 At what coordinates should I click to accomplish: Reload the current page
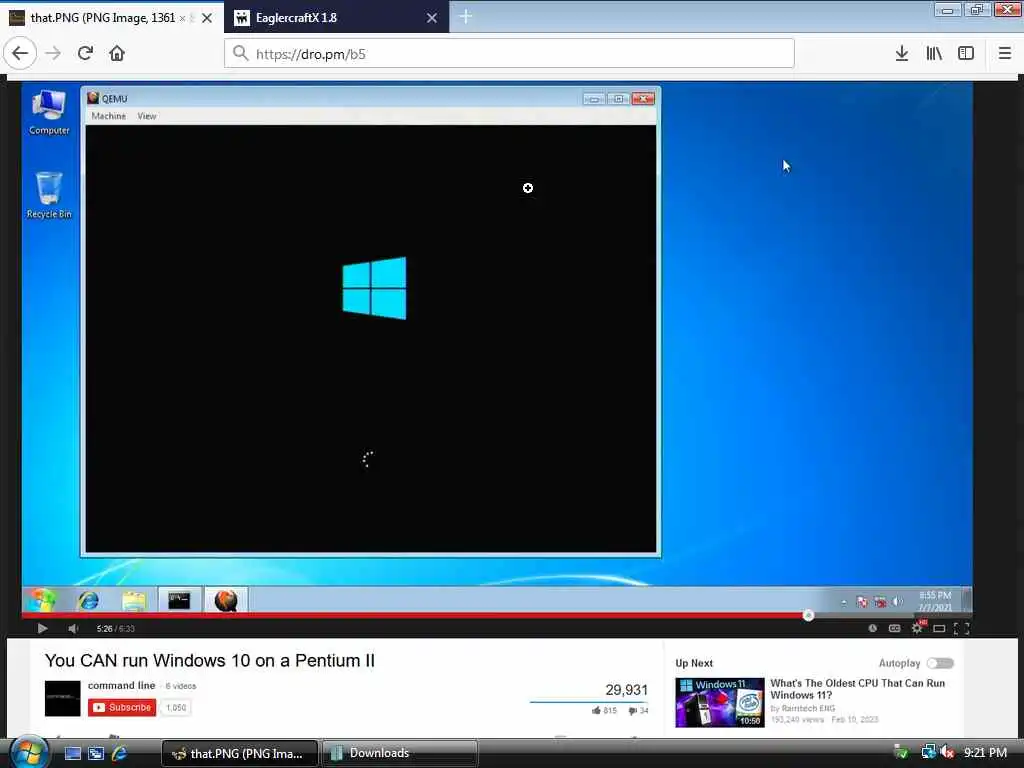85,54
